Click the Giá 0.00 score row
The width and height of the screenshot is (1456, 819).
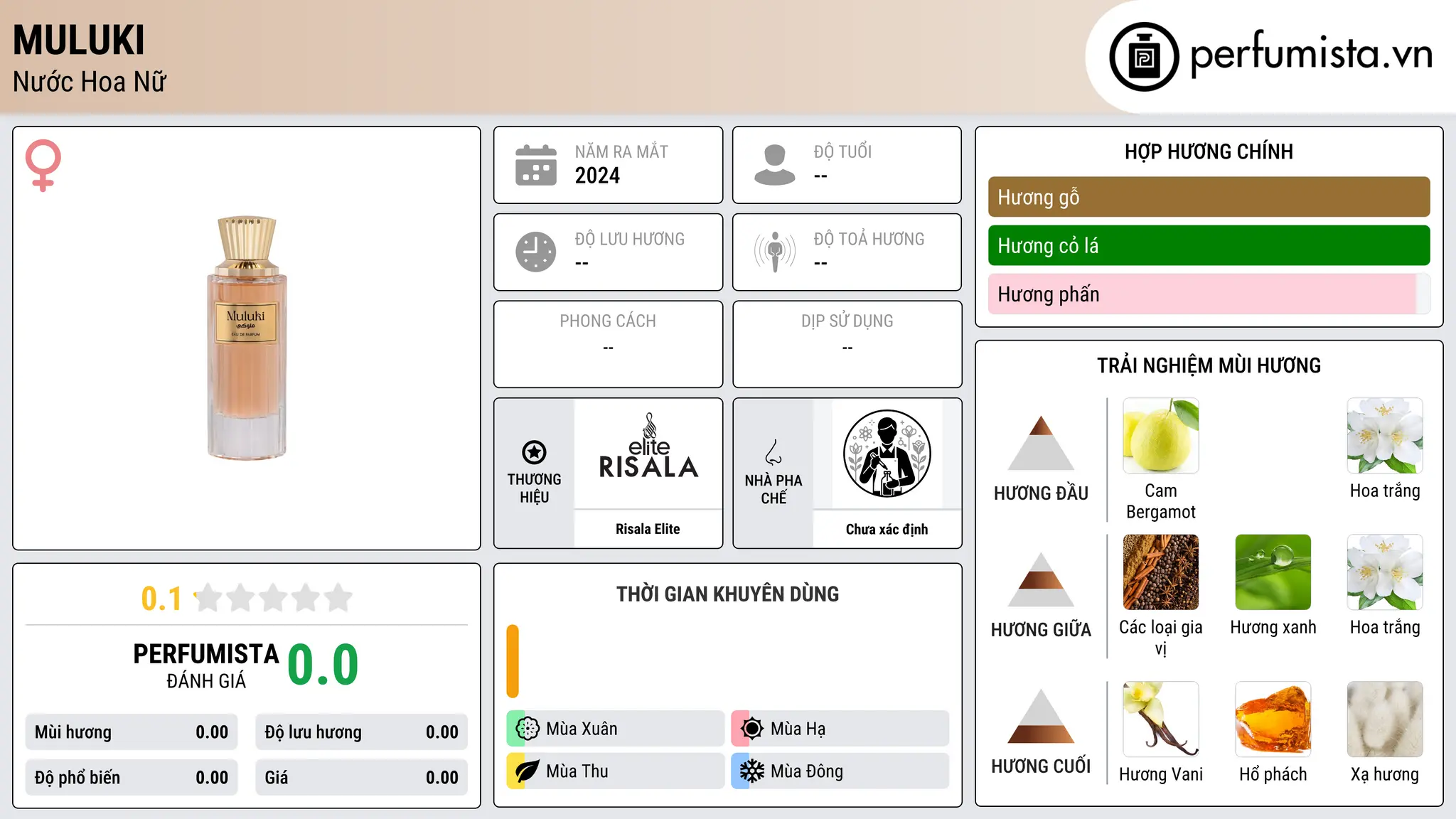click(361, 778)
